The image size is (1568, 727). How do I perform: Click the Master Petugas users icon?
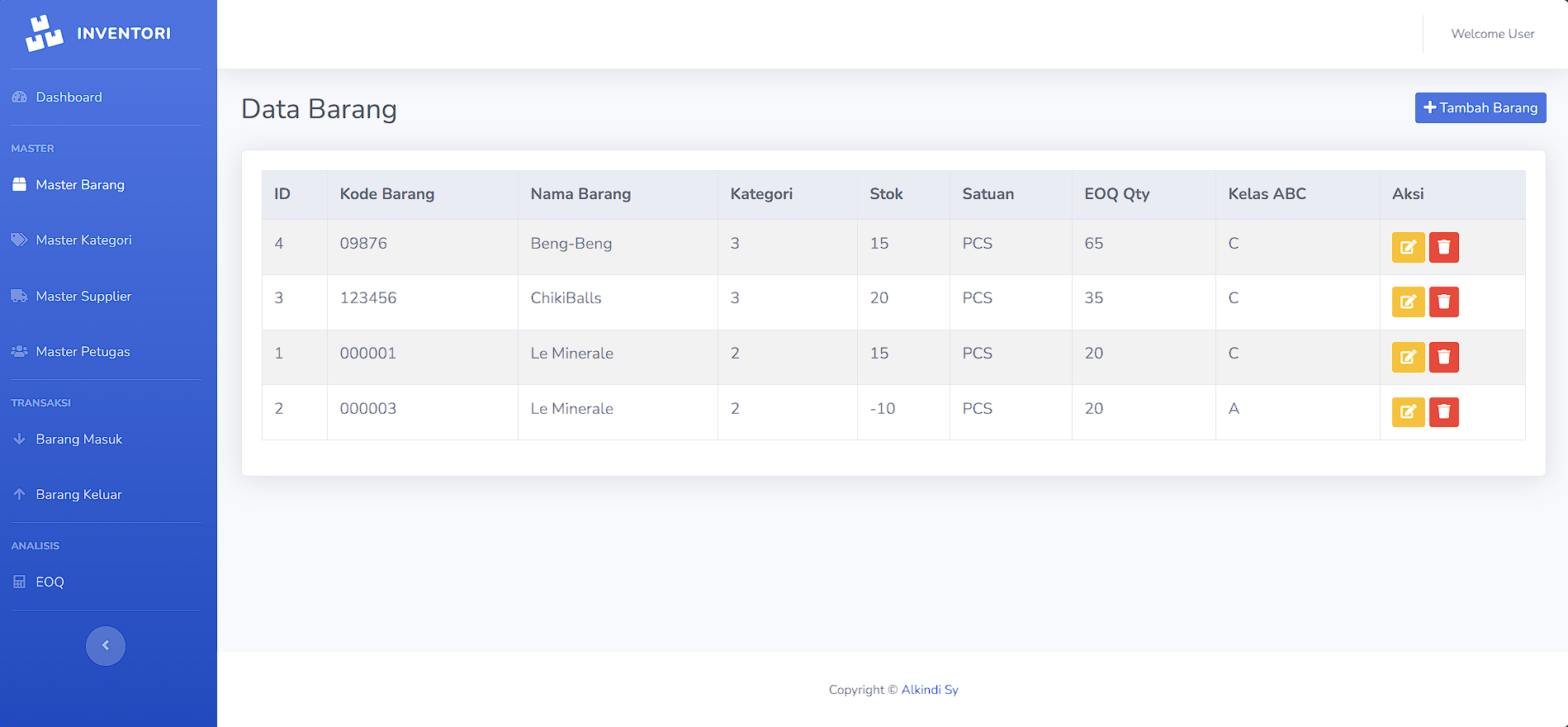pyautogui.click(x=20, y=351)
